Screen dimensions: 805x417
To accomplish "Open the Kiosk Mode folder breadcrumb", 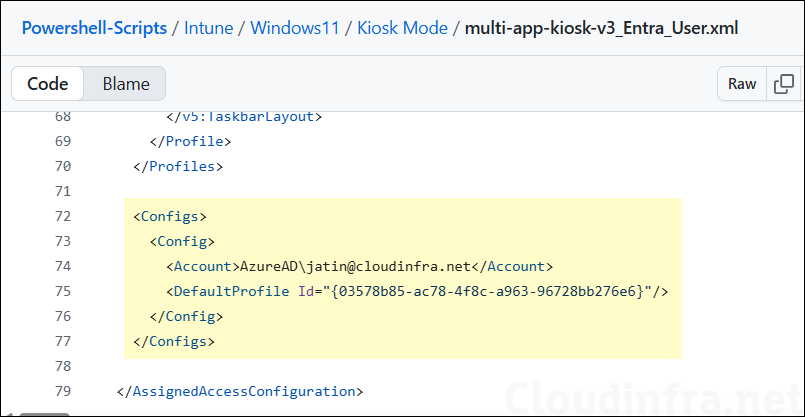I will (402, 27).
